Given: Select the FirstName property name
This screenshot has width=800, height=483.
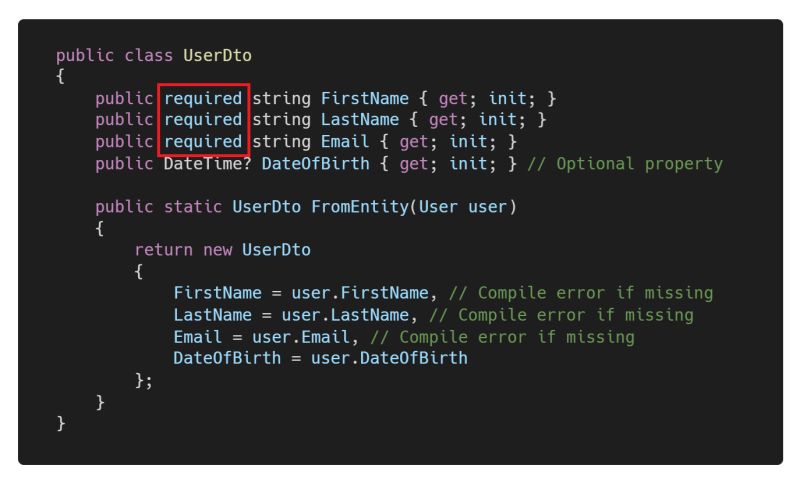Looking at the screenshot, I should [365, 98].
